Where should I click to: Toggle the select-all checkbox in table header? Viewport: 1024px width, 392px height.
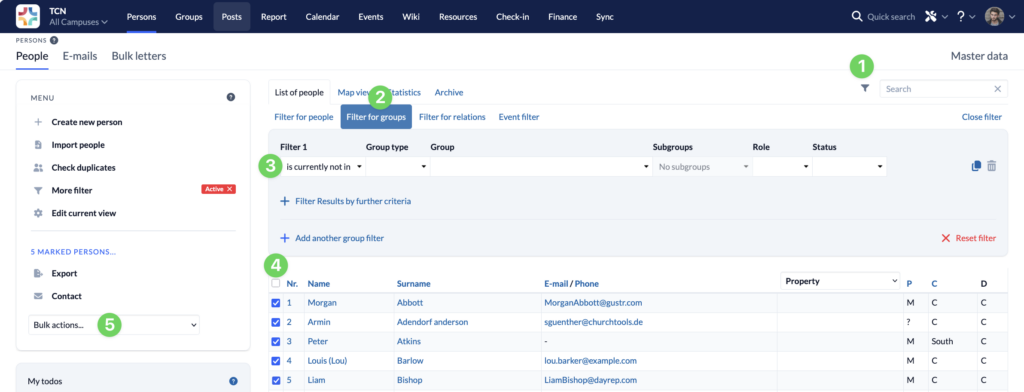coord(276,284)
